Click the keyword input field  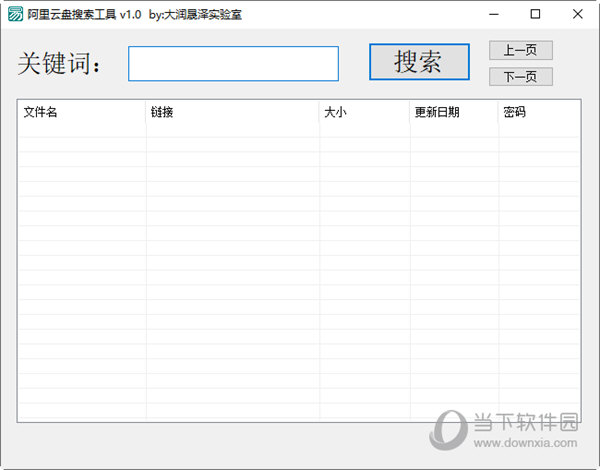coord(233,64)
